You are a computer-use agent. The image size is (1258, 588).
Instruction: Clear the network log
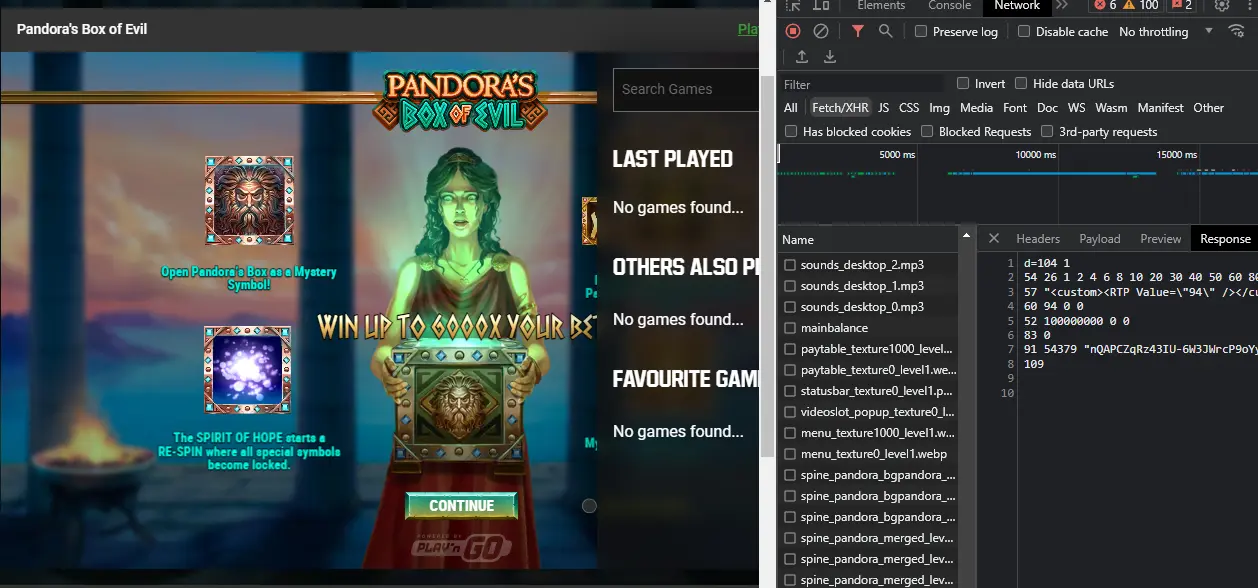[821, 31]
